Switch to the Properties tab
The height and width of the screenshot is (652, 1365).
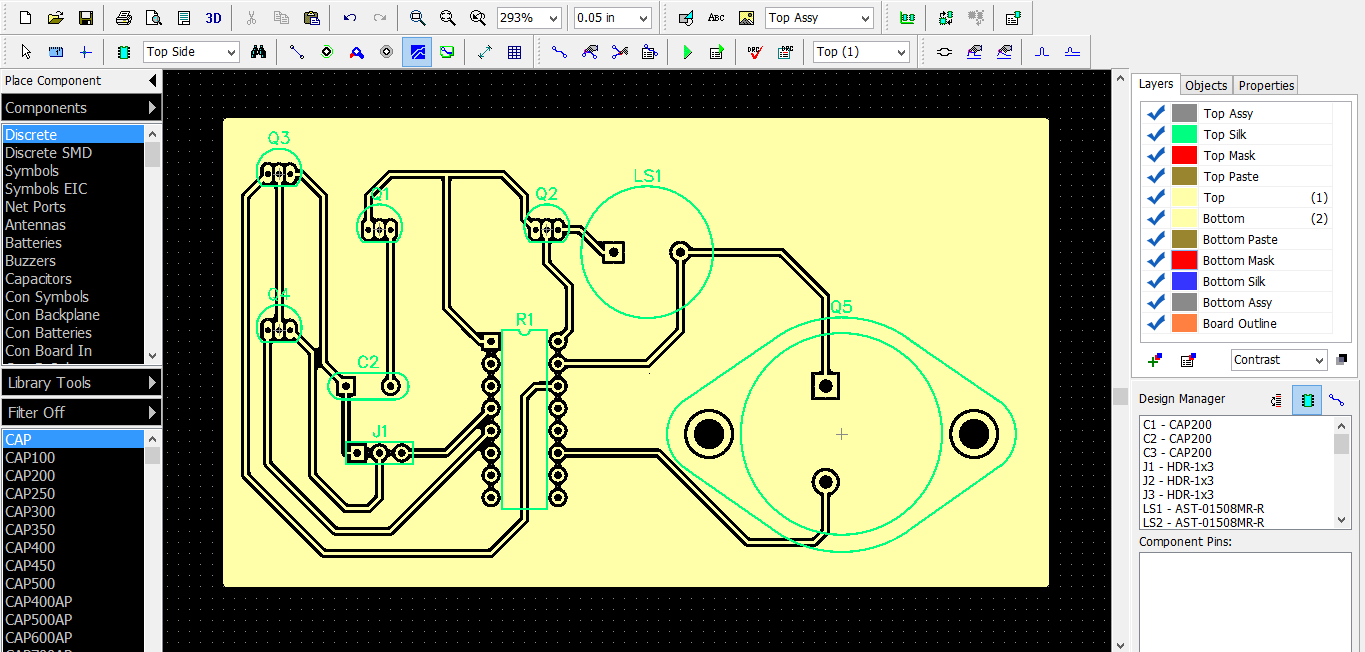coord(1264,85)
